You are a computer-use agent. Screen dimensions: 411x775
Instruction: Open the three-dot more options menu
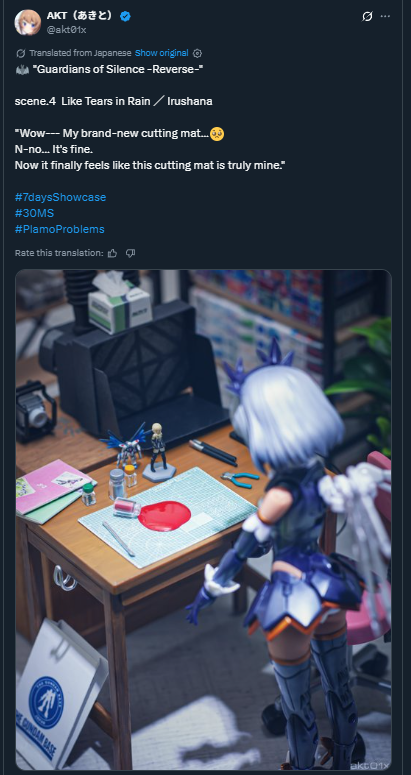tap(385, 16)
